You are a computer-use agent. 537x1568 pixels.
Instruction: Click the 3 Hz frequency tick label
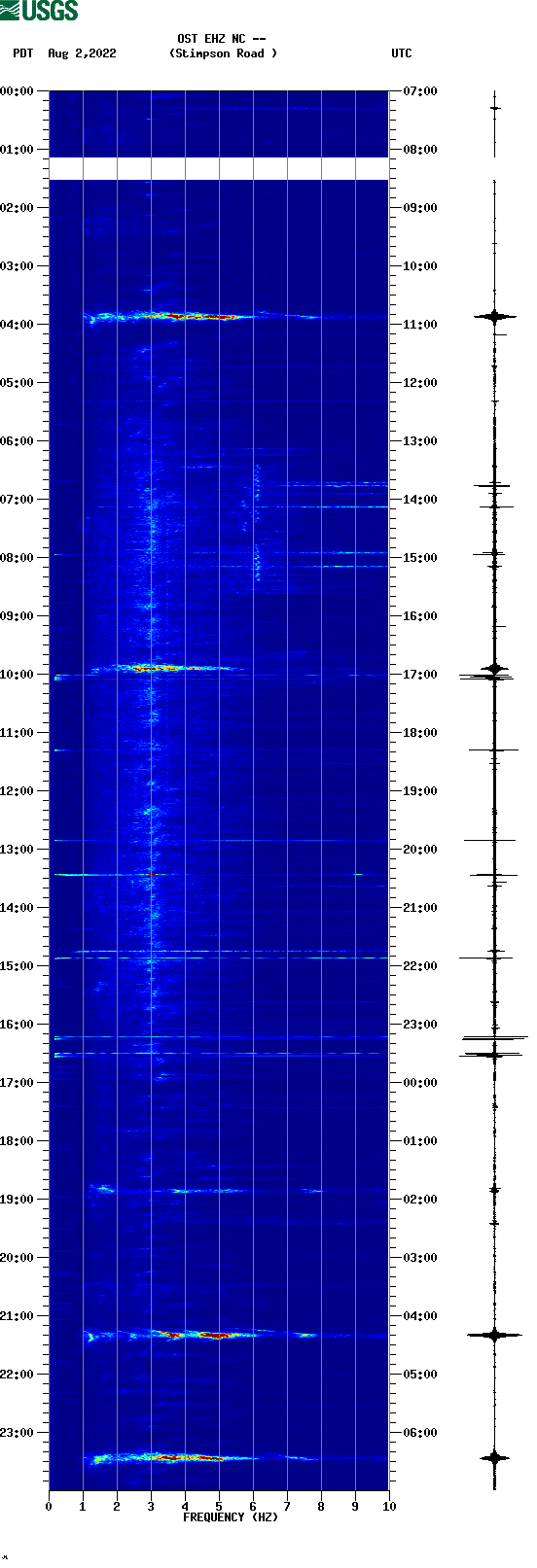tap(151, 1507)
